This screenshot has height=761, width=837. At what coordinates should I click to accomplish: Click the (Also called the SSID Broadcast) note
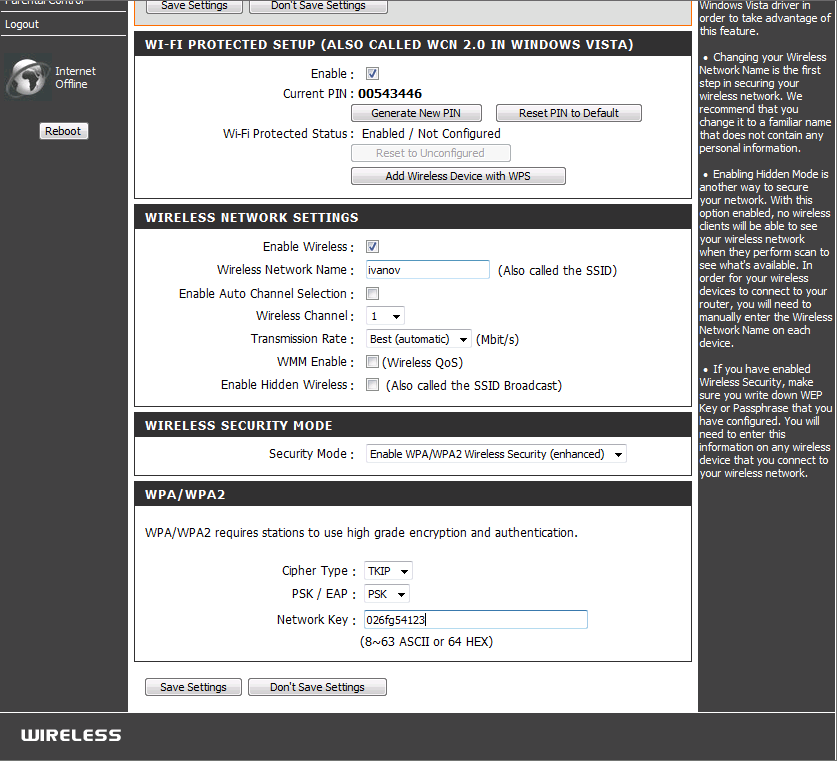474,386
